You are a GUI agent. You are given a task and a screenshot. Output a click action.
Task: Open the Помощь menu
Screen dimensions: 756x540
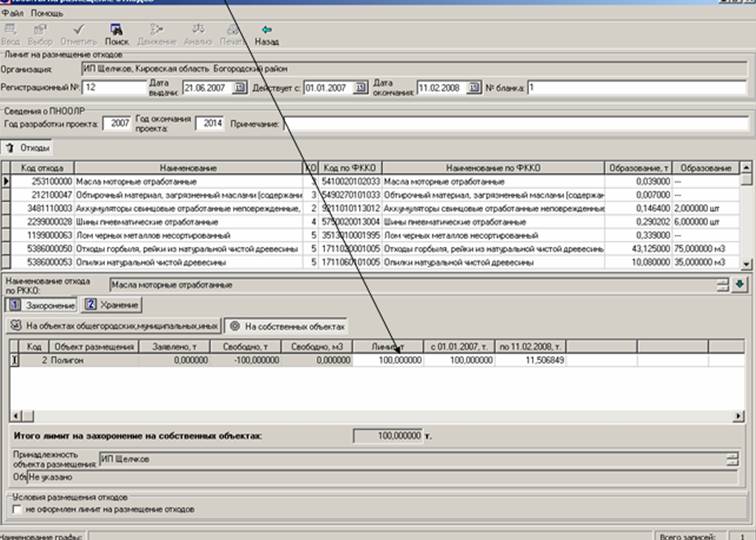(x=46, y=14)
